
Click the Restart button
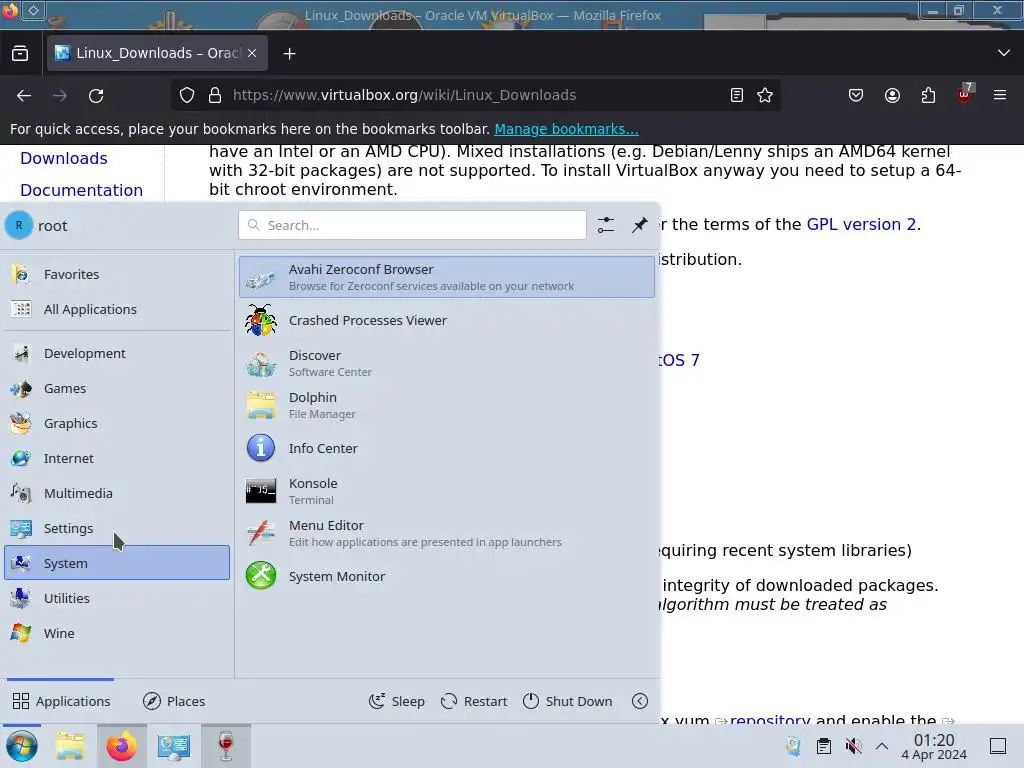point(474,701)
